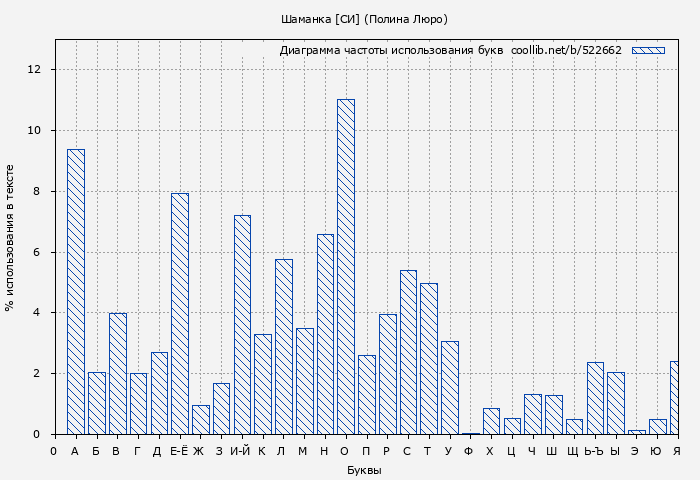This screenshot has width=700, height=480.
Task: Click the bar for letter У
Action: pyautogui.click(x=450, y=388)
